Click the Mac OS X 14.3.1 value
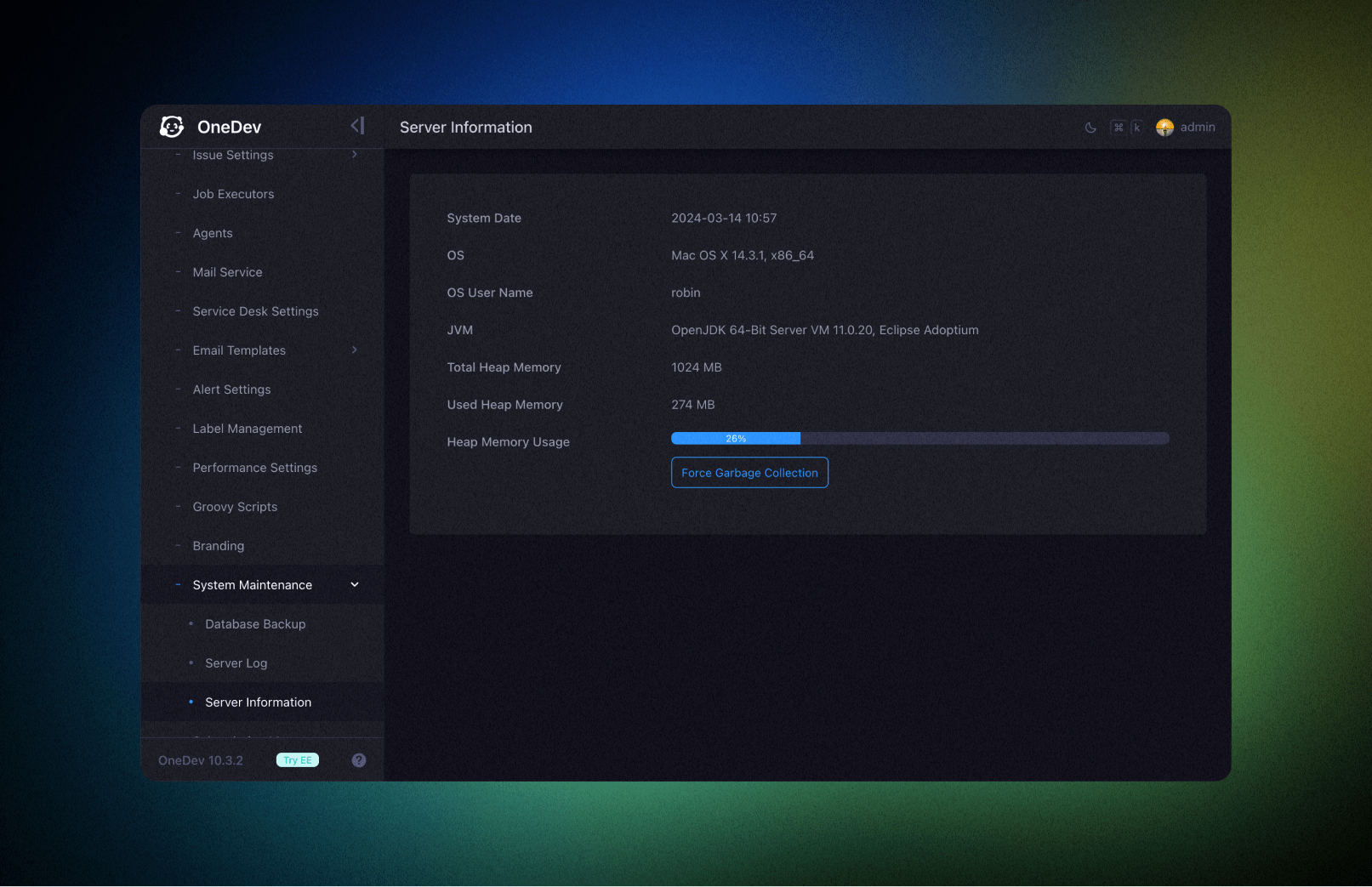 click(743, 255)
